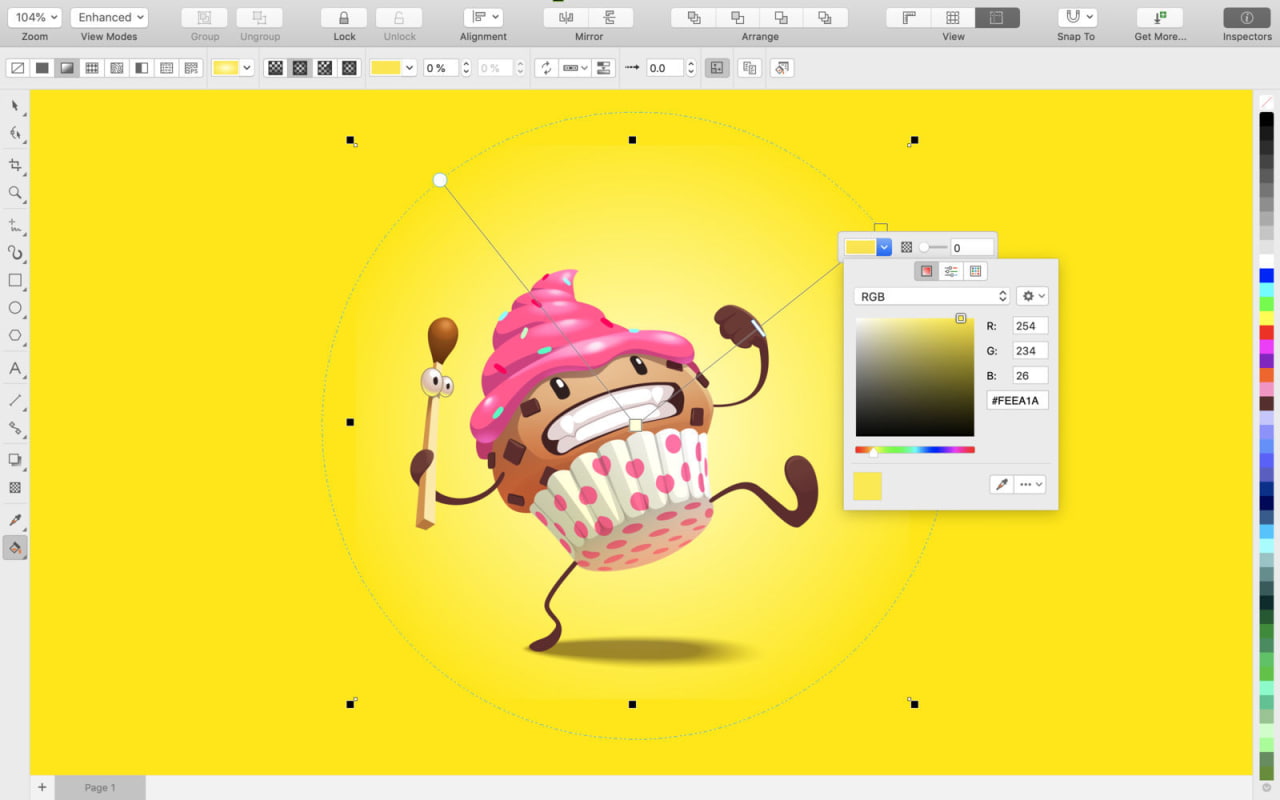Switch to color sliders tab in popup
Image resolution: width=1280 pixels, height=800 pixels.
[x=951, y=272]
